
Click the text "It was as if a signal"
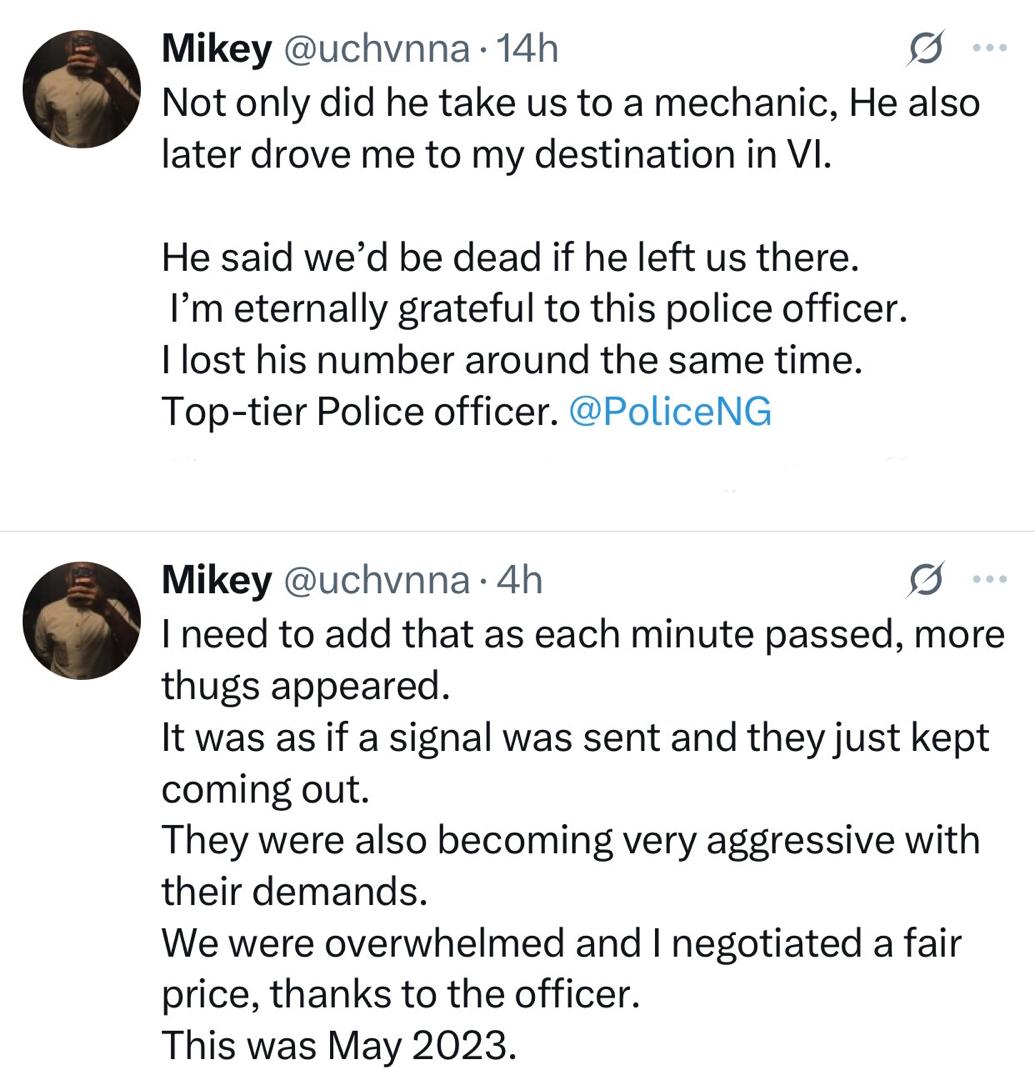click(x=575, y=738)
